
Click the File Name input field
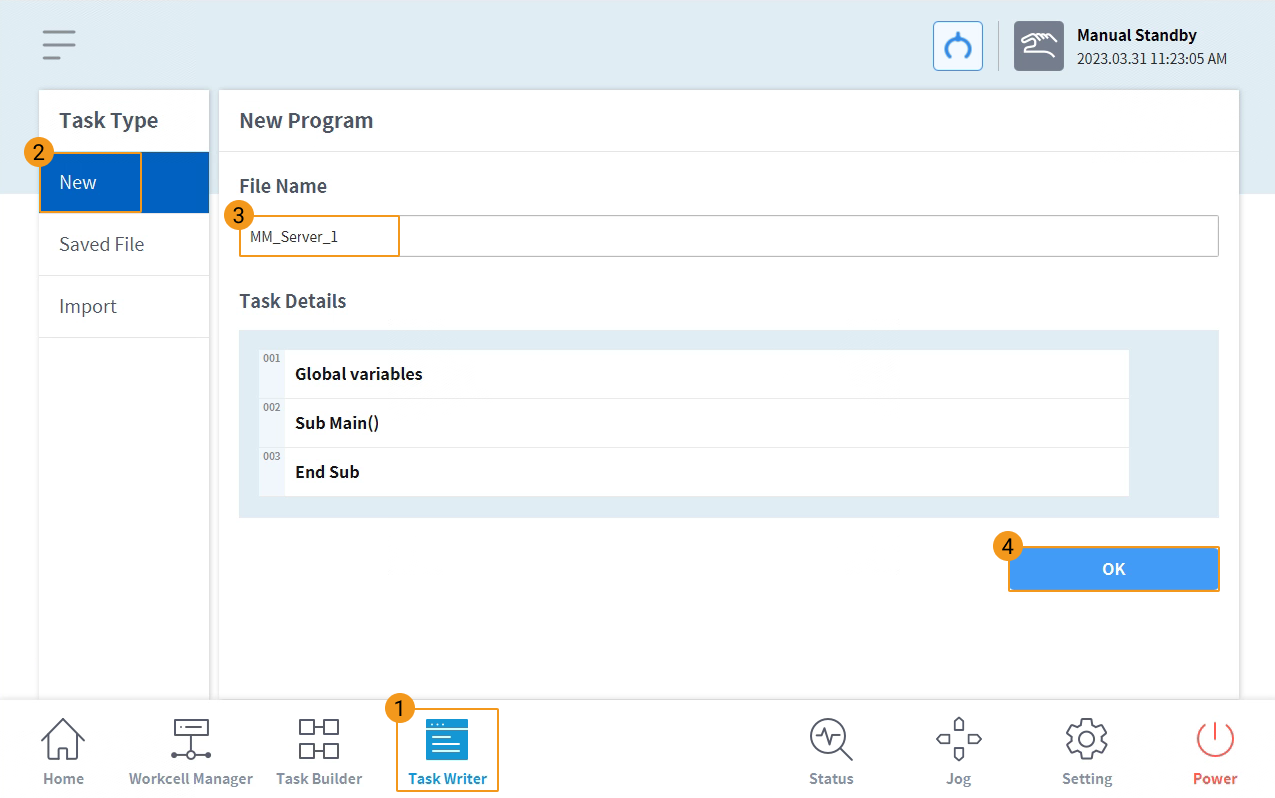[728, 237]
